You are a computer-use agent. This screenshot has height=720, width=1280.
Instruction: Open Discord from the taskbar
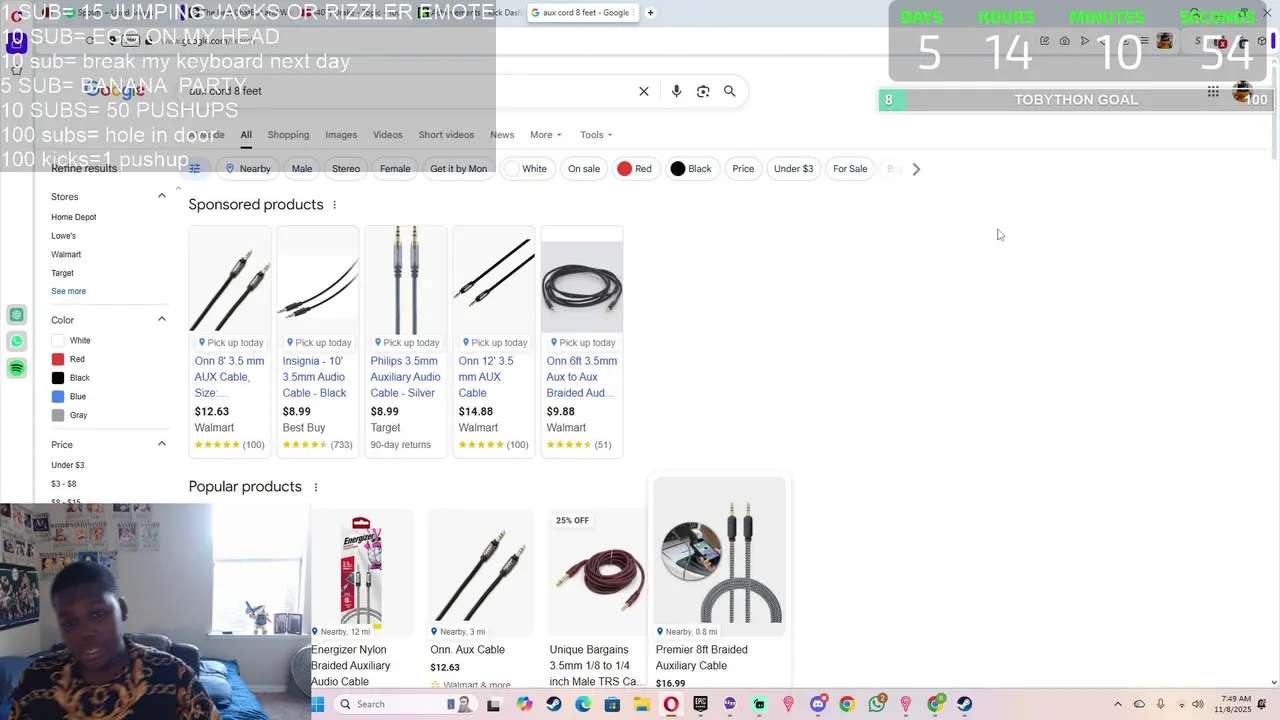(818, 704)
